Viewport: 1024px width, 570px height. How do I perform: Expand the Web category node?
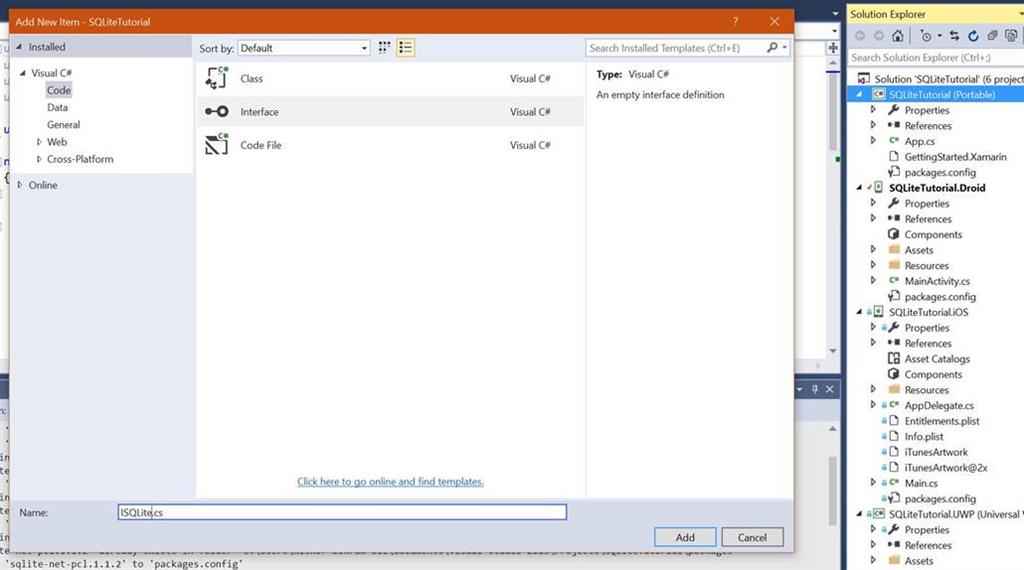click(39, 142)
